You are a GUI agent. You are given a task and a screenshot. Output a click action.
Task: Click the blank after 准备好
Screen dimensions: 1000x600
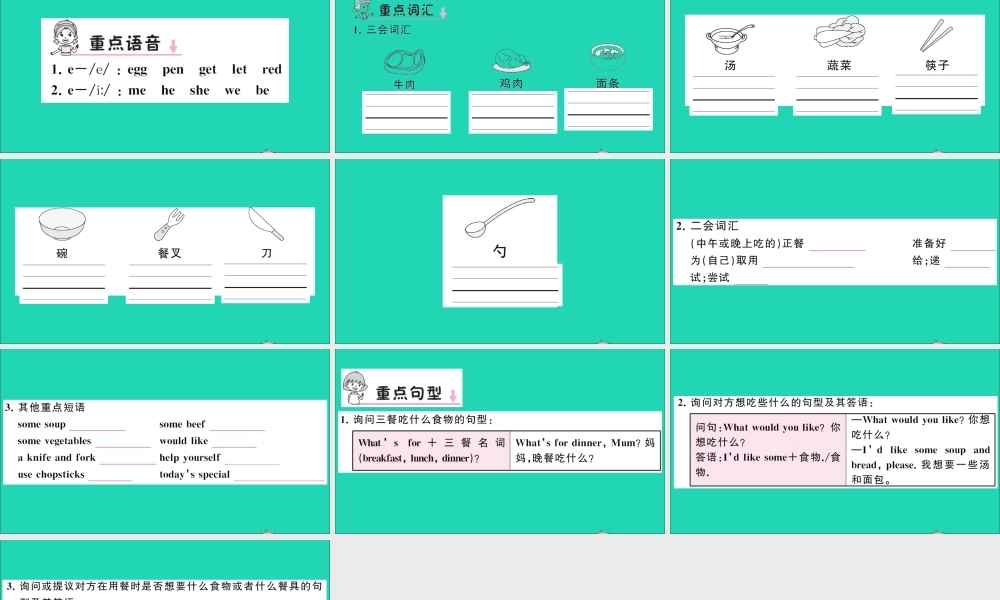coord(973,246)
